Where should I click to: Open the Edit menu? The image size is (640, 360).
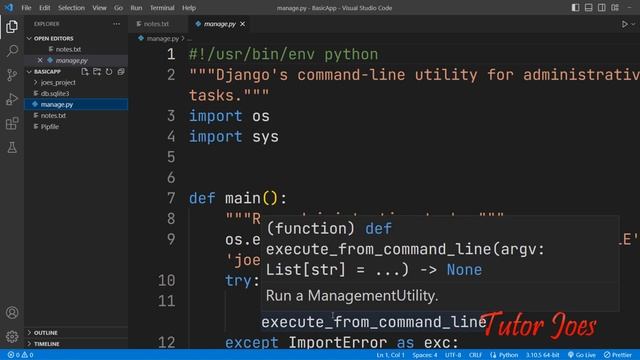click(x=44, y=8)
